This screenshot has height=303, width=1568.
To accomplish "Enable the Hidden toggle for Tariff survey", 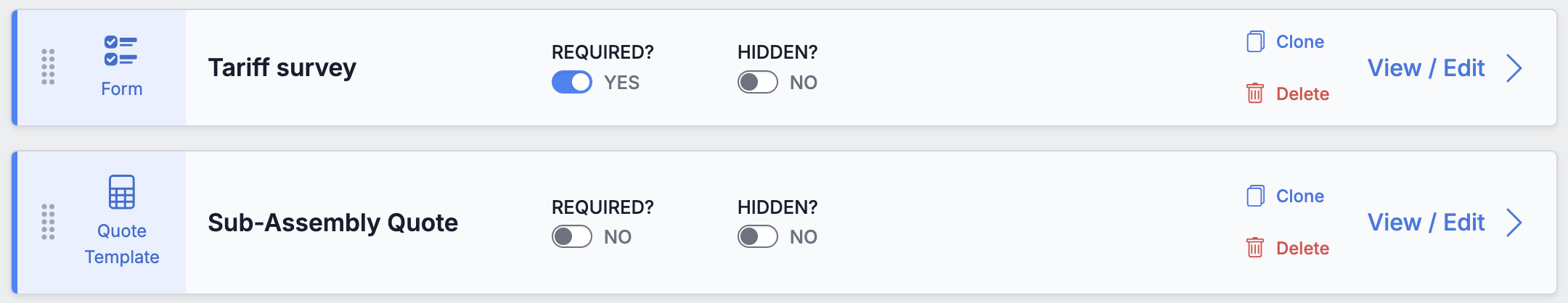I will pos(757,83).
